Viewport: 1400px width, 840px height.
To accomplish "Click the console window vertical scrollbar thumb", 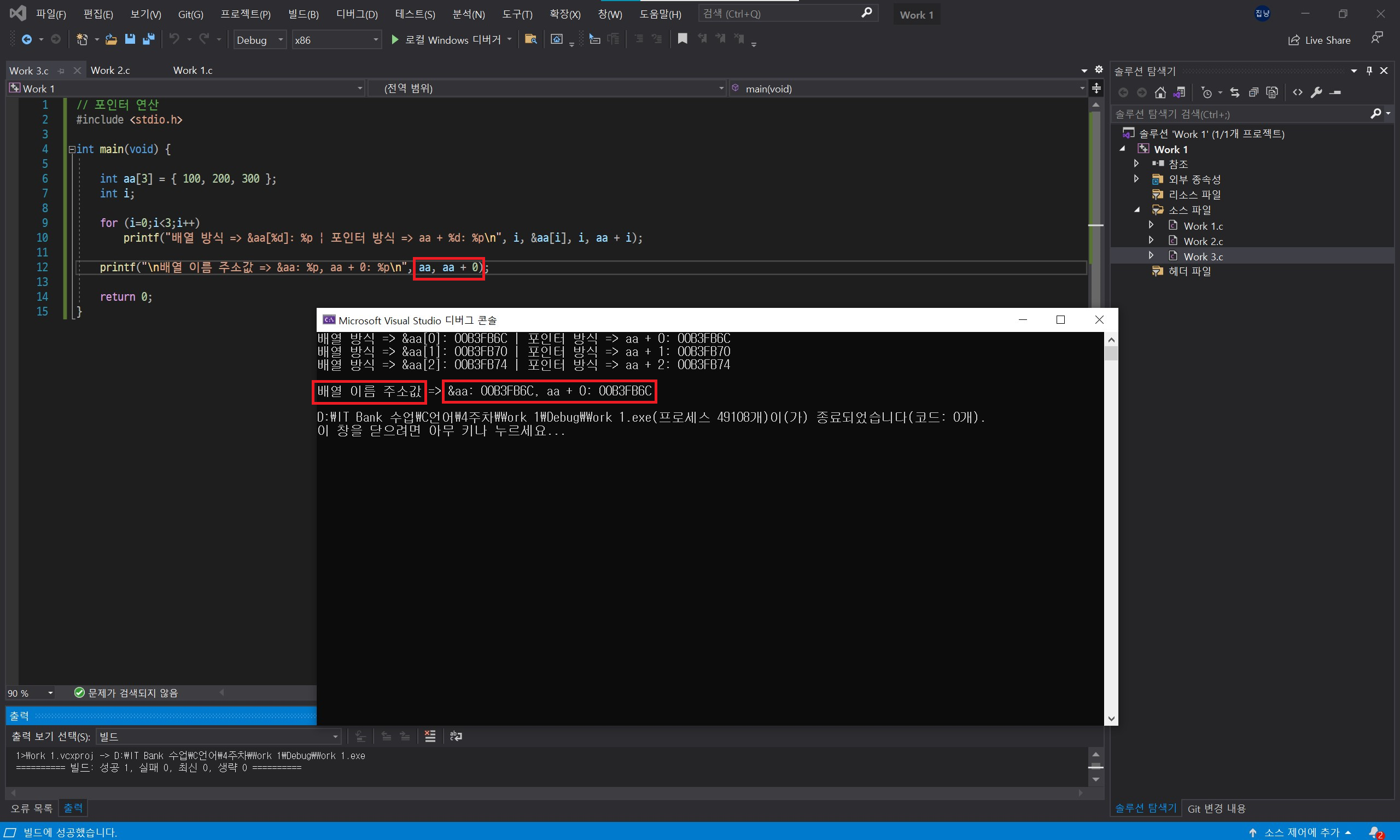I will pyautogui.click(x=1111, y=354).
